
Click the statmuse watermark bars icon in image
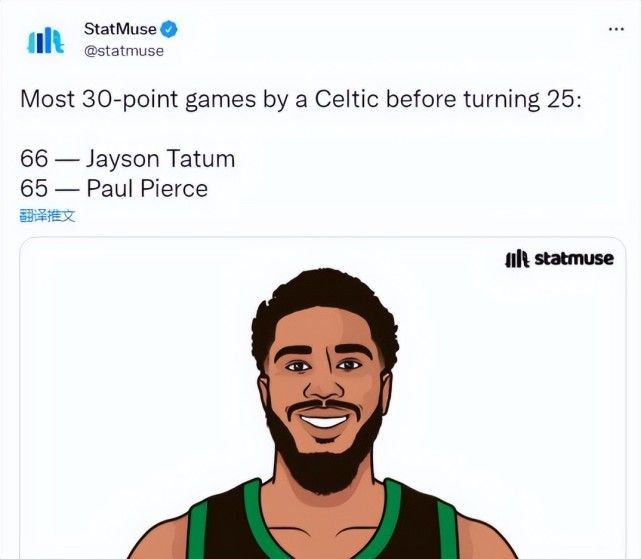(517, 259)
